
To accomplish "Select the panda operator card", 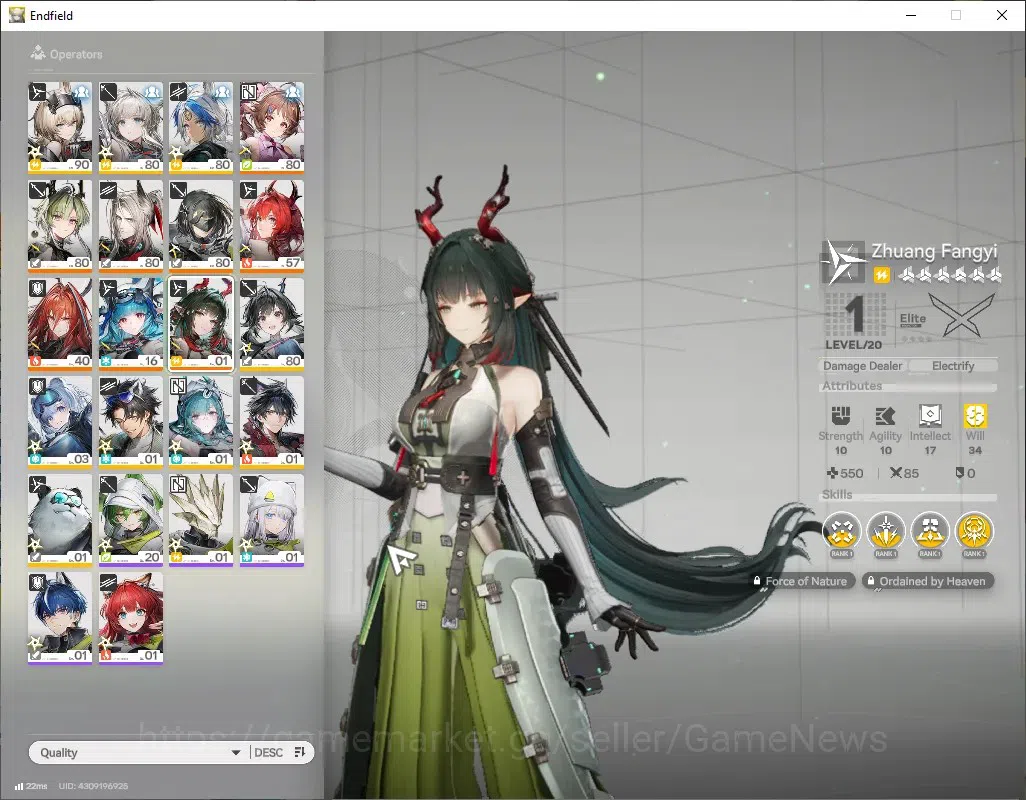I will [x=60, y=519].
